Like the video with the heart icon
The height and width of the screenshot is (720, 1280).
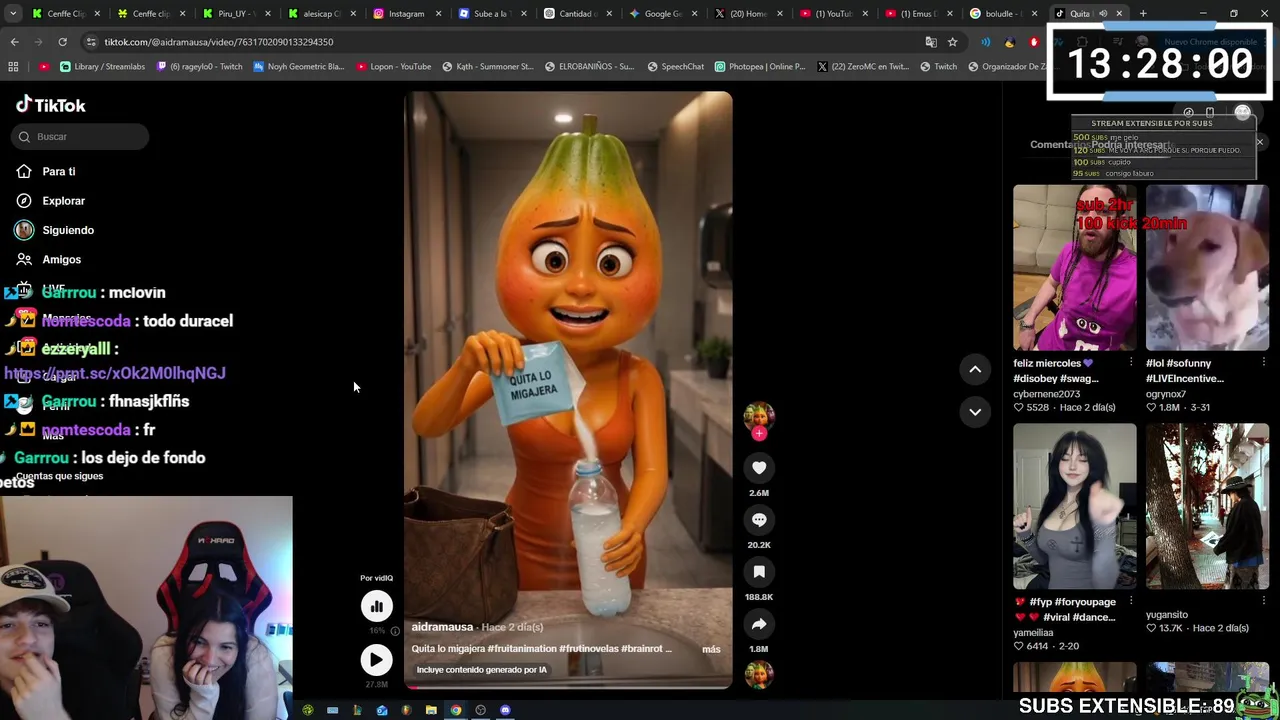(x=759, y=468)
